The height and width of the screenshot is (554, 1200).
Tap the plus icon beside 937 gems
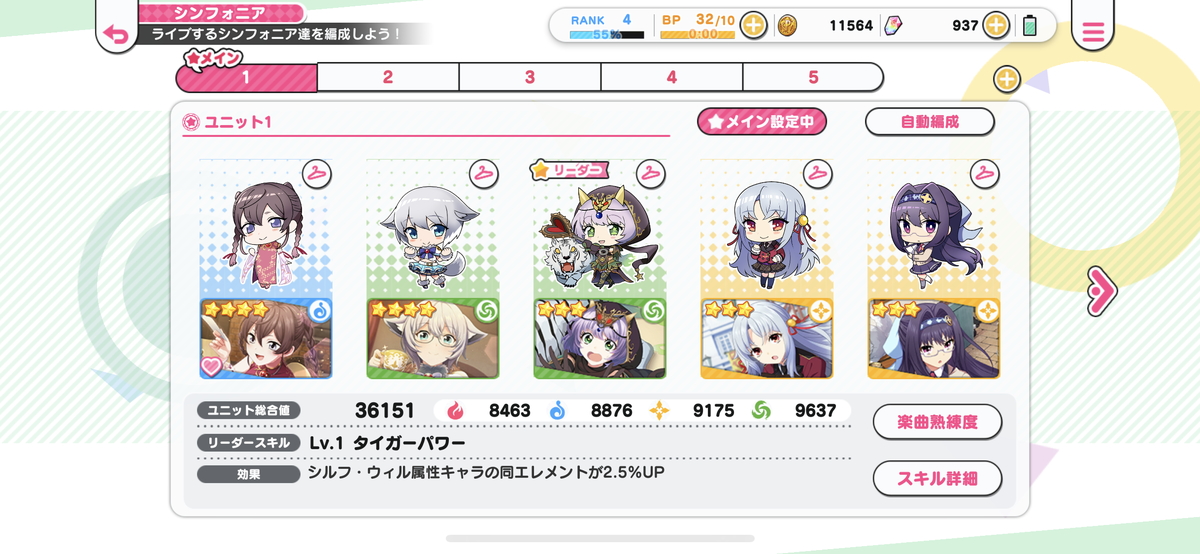[x=996, y=25]
